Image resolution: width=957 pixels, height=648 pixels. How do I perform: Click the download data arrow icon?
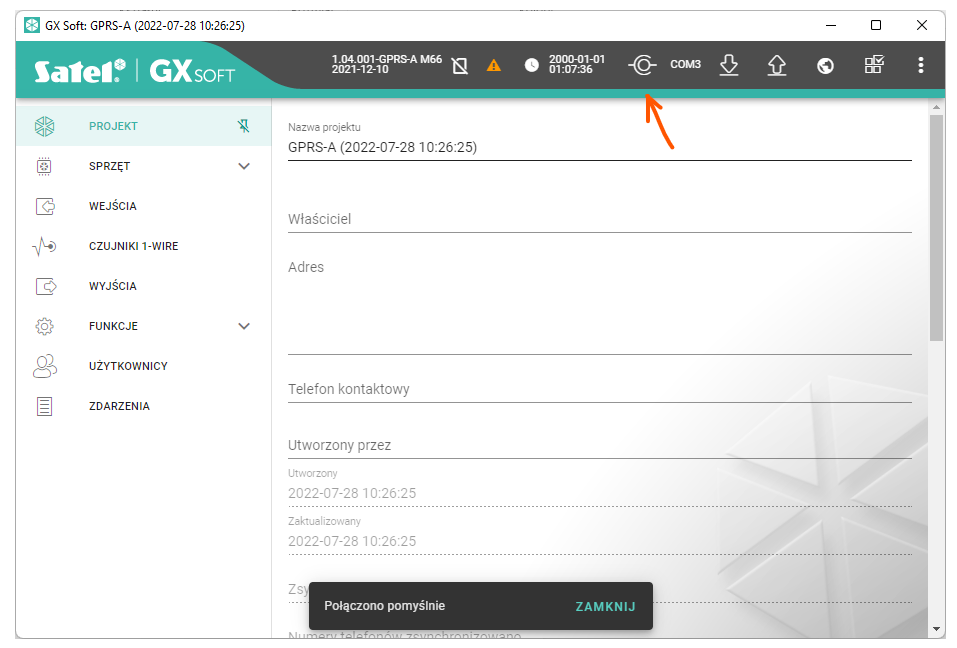[729, 66]
